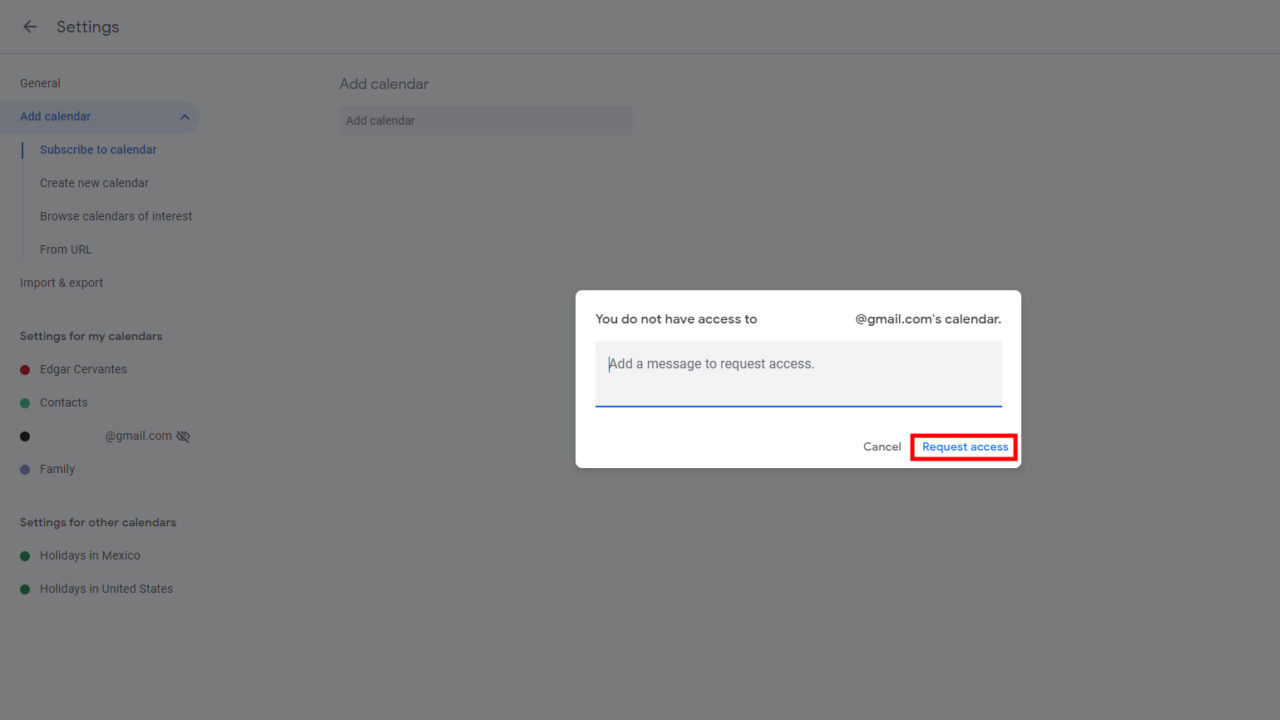Open Import & export settings
Screen dimensions: 1280x720
pyautogui.click(x=61, y=282)
